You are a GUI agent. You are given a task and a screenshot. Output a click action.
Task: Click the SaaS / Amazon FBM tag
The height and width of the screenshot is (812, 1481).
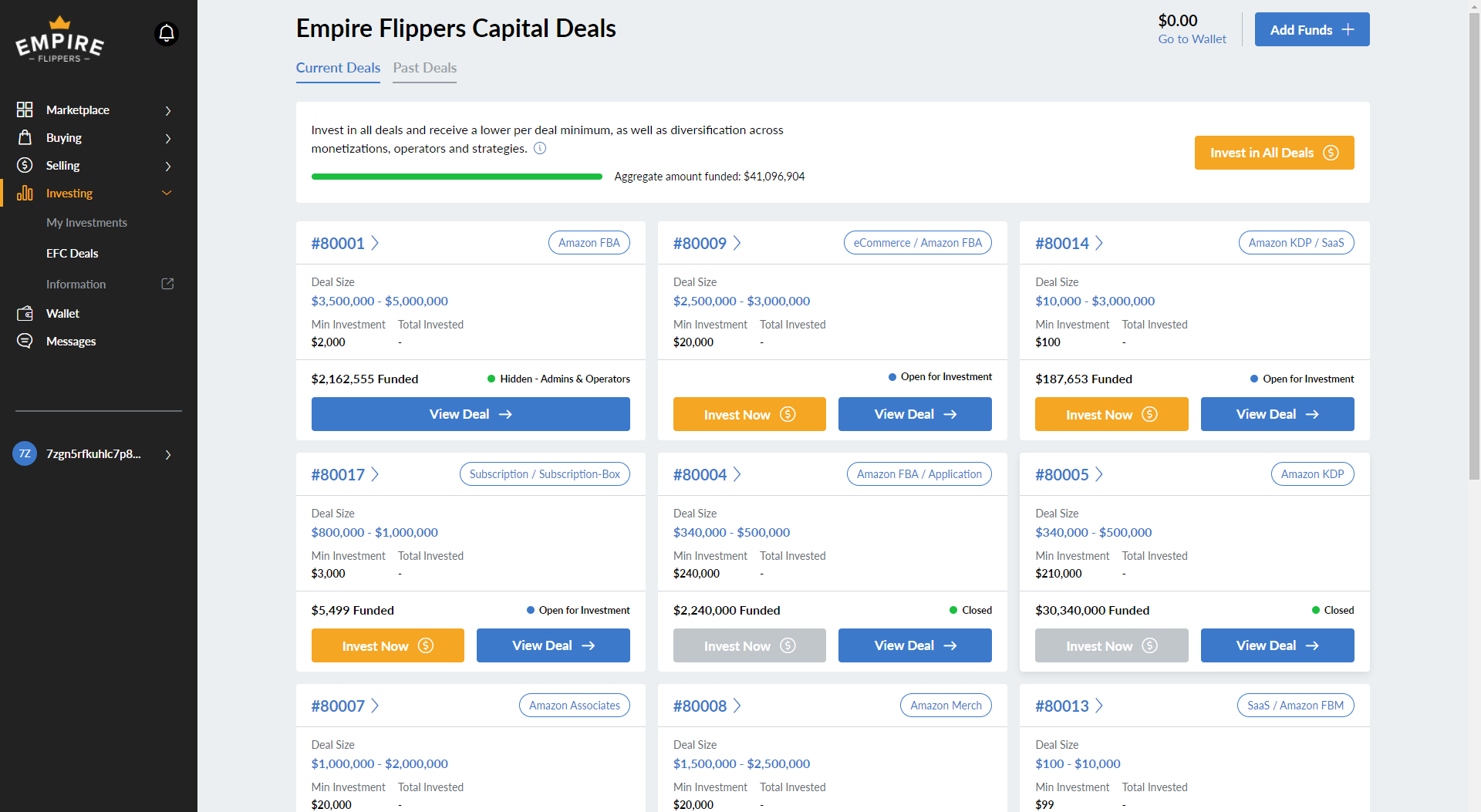point(1296,706)
